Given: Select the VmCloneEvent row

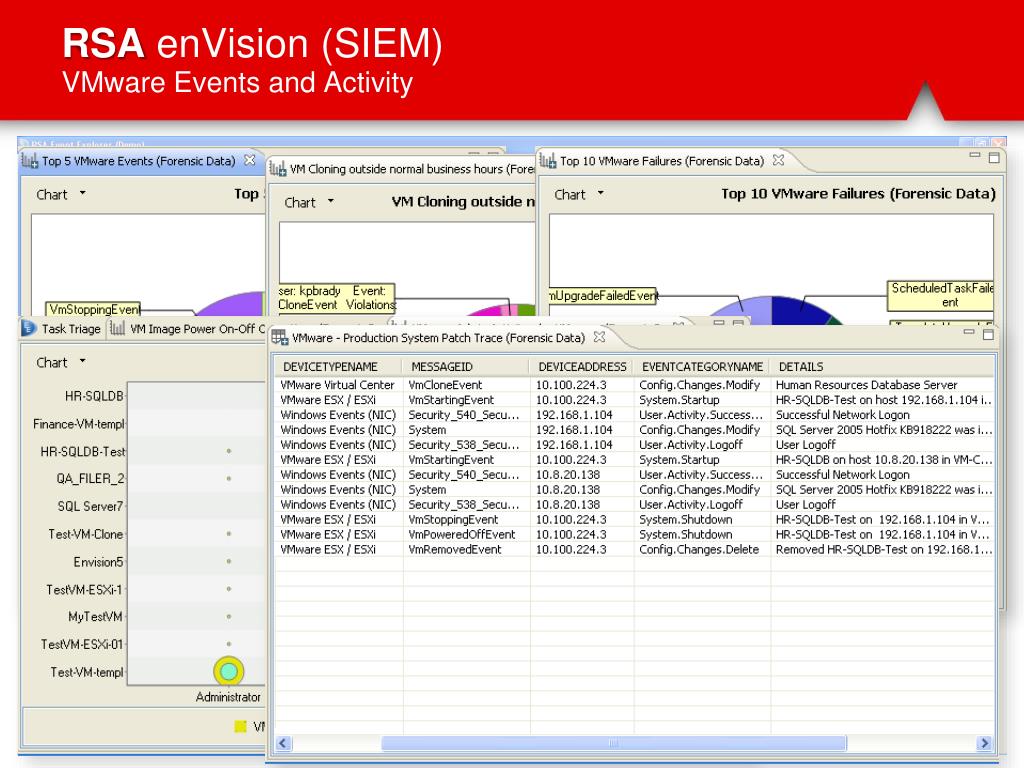Looking at the screenshot, I should coord(633,385).
